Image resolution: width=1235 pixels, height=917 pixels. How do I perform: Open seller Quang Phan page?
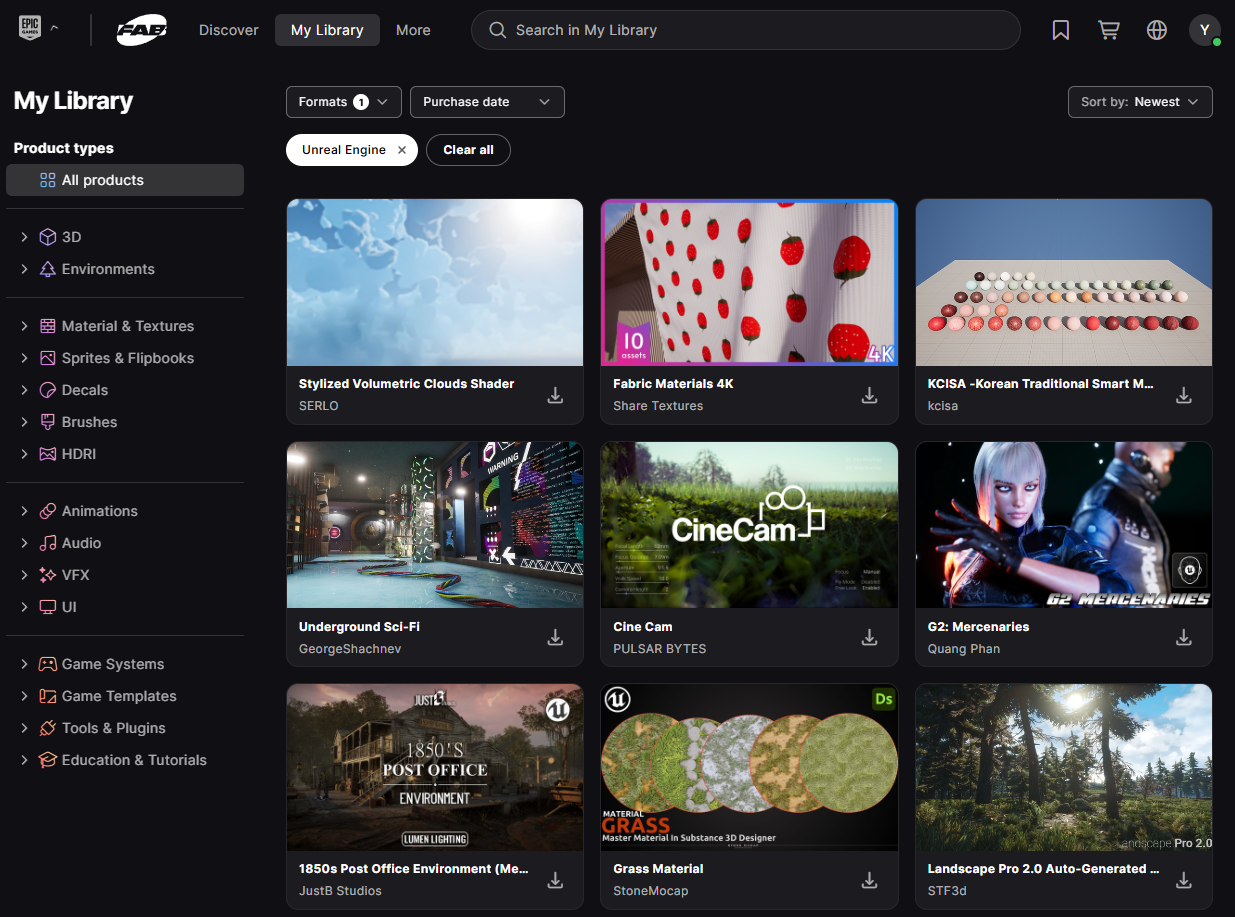coord(964,649)
